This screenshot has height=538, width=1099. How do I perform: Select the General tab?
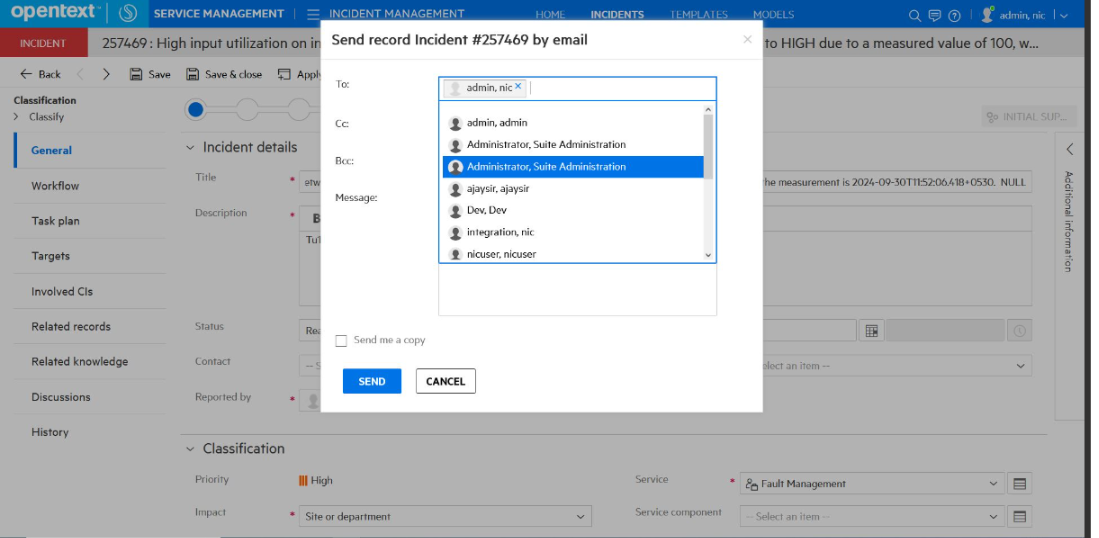(x=90, y=150)
